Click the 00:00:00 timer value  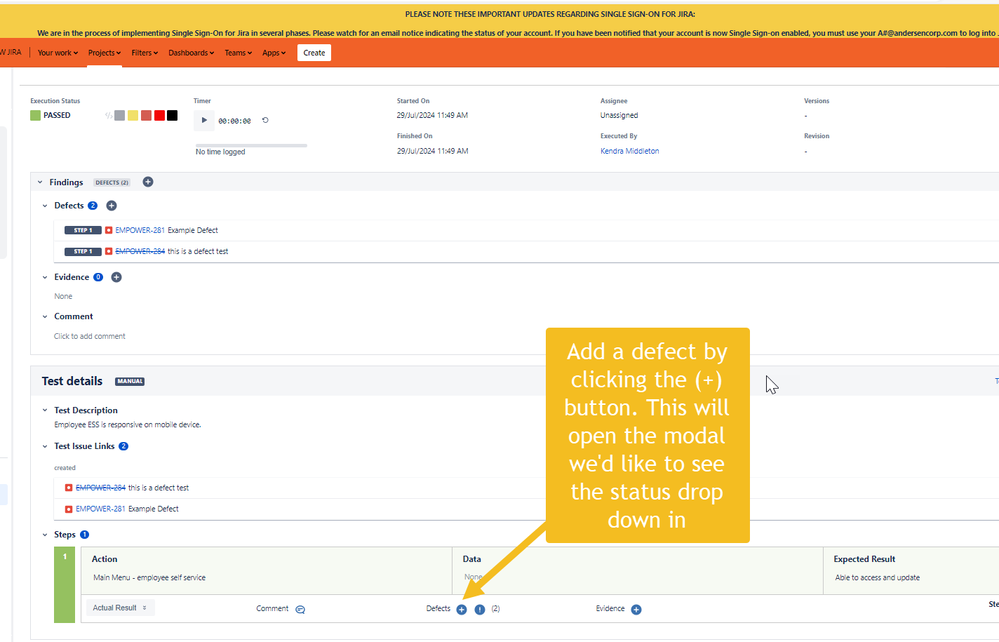pos(234,121)
